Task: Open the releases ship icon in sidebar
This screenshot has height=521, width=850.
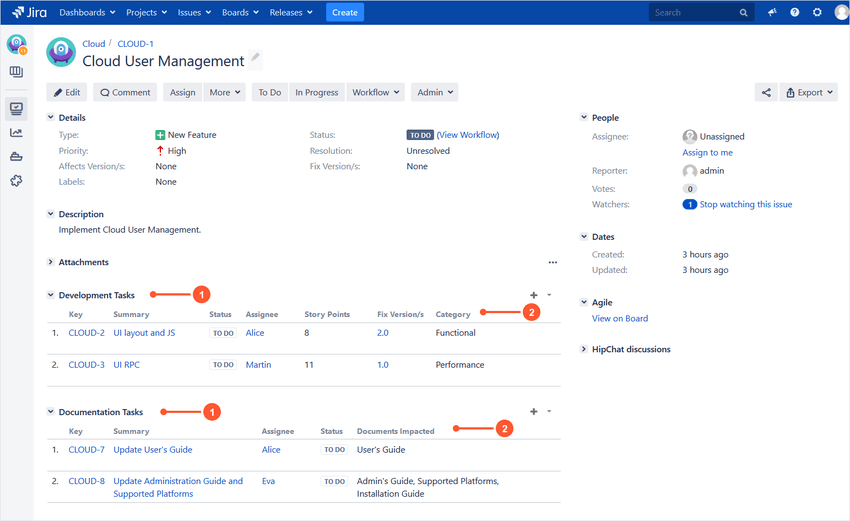Action: [16, 157]
